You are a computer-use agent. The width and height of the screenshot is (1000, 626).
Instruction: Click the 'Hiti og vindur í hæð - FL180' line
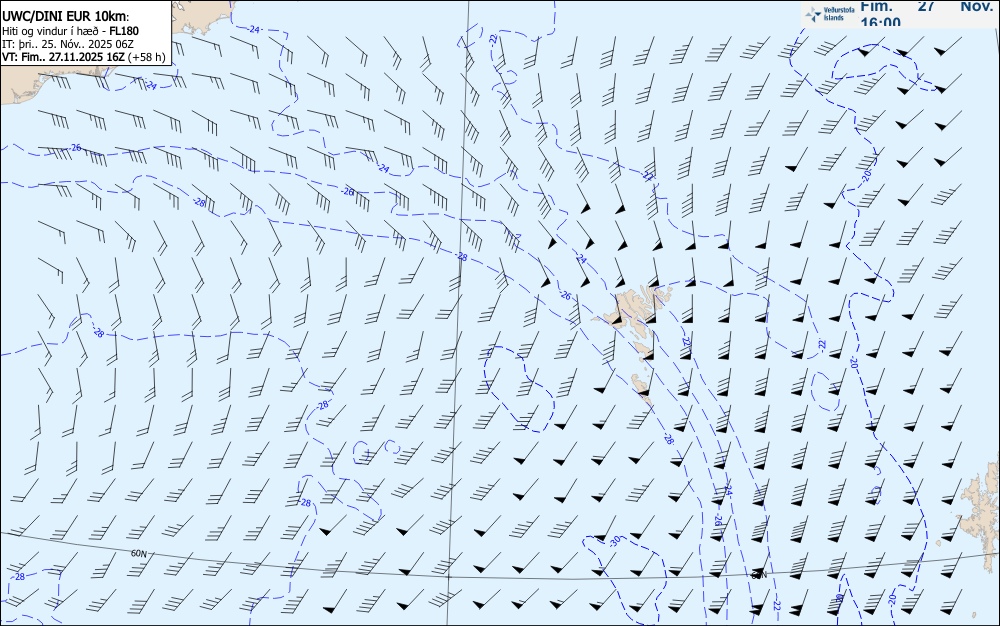pos(70,31)
